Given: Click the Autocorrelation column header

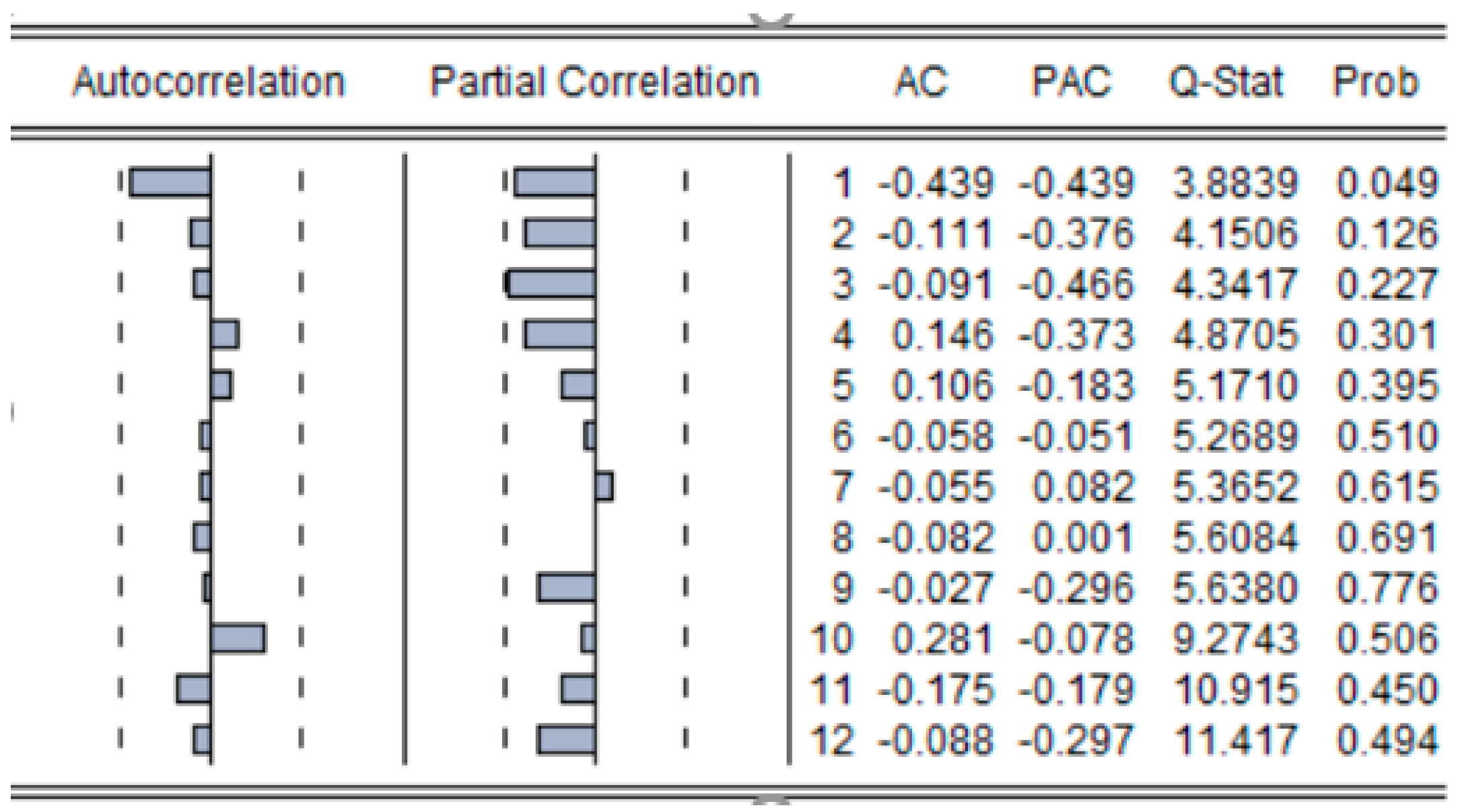Looking at the screenshot, I should [x=208, y=82].
